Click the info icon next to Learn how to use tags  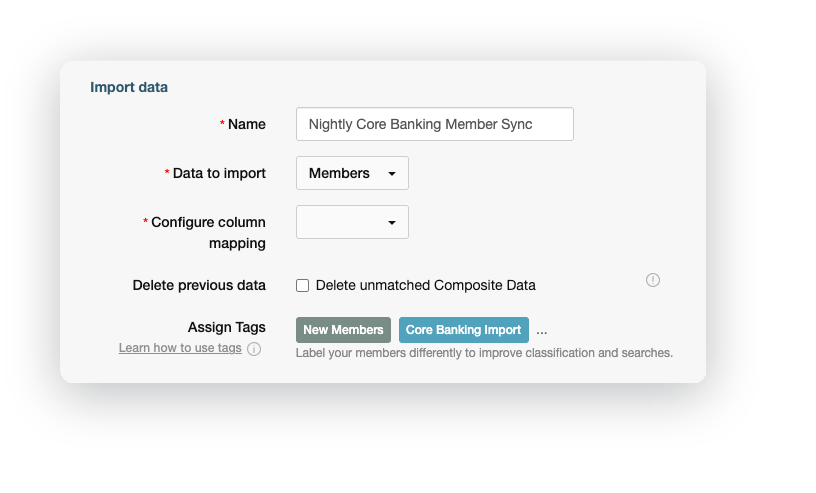coord(254,349)
